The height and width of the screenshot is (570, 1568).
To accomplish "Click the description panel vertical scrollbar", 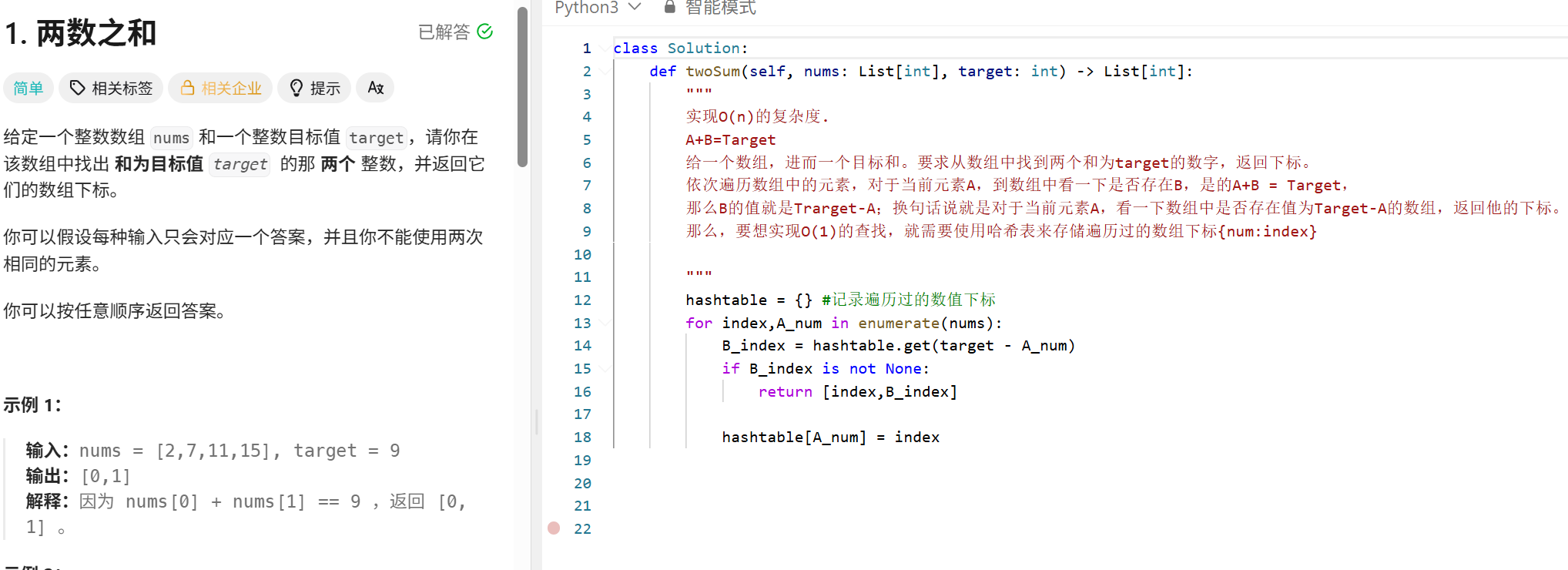I will [523, 86].
